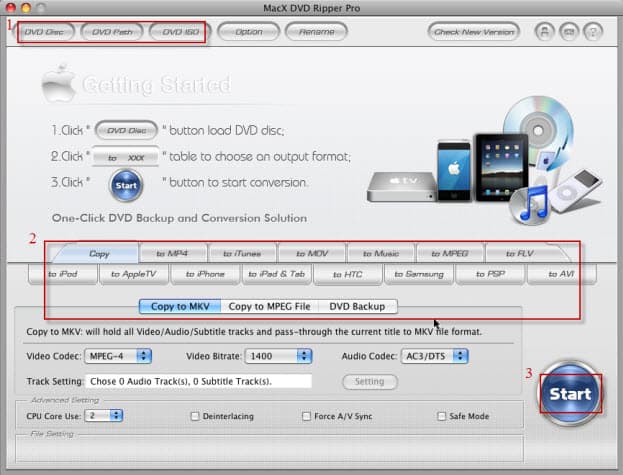Click the Track Setting text field

(199, 381)
